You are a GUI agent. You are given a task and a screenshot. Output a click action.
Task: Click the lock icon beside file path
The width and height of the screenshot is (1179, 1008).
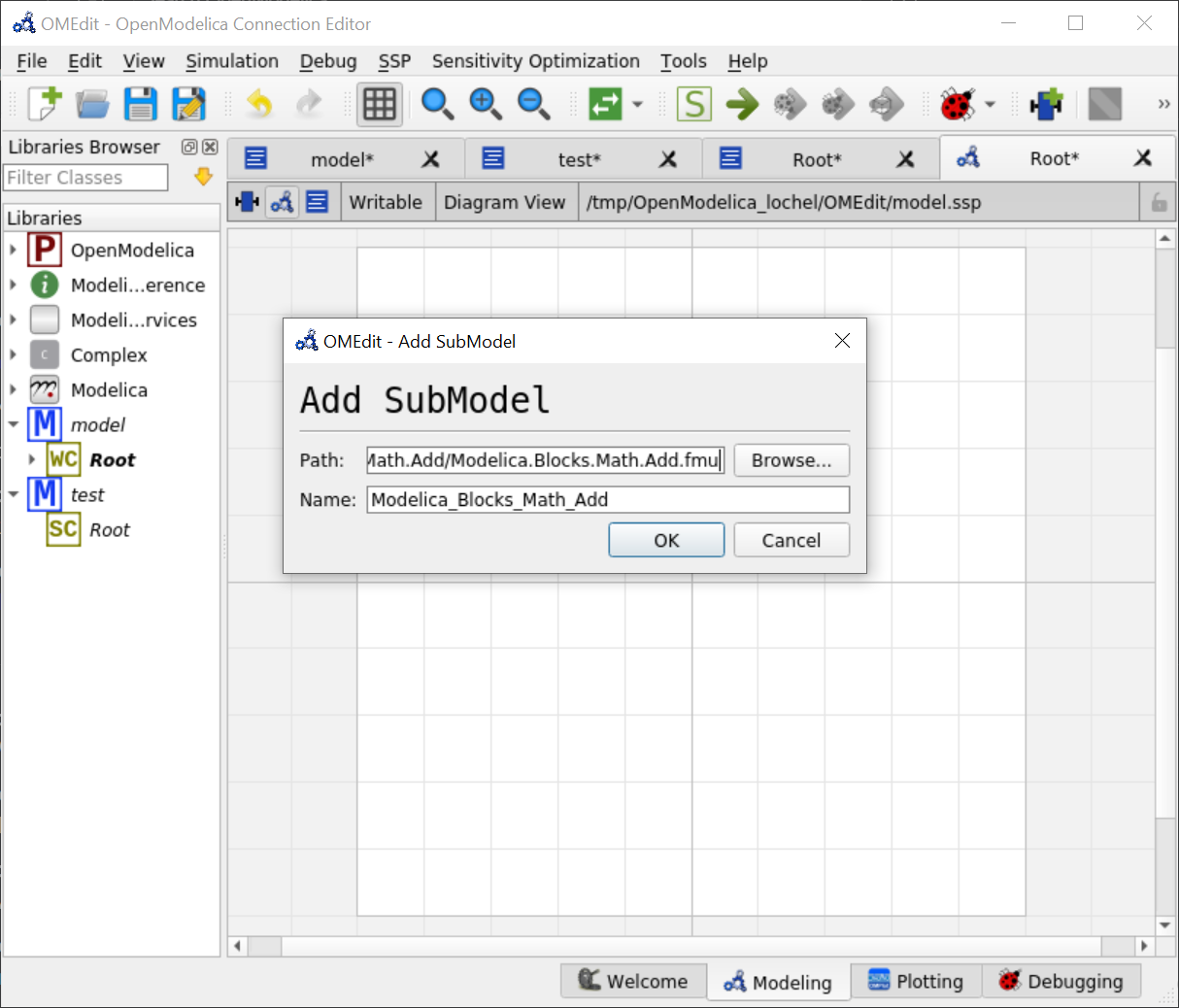pos(1159,202)
